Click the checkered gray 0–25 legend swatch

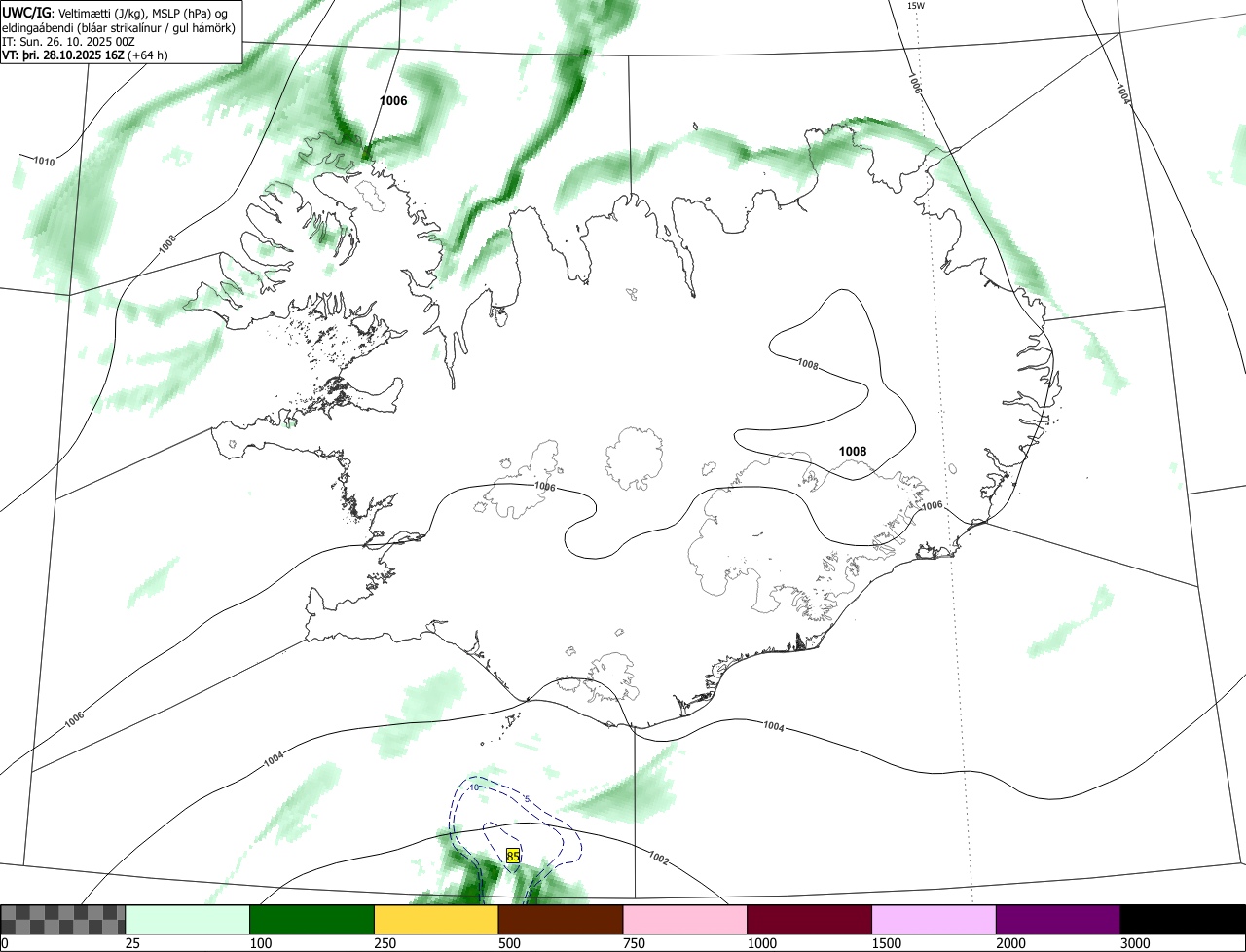[63, 920]
